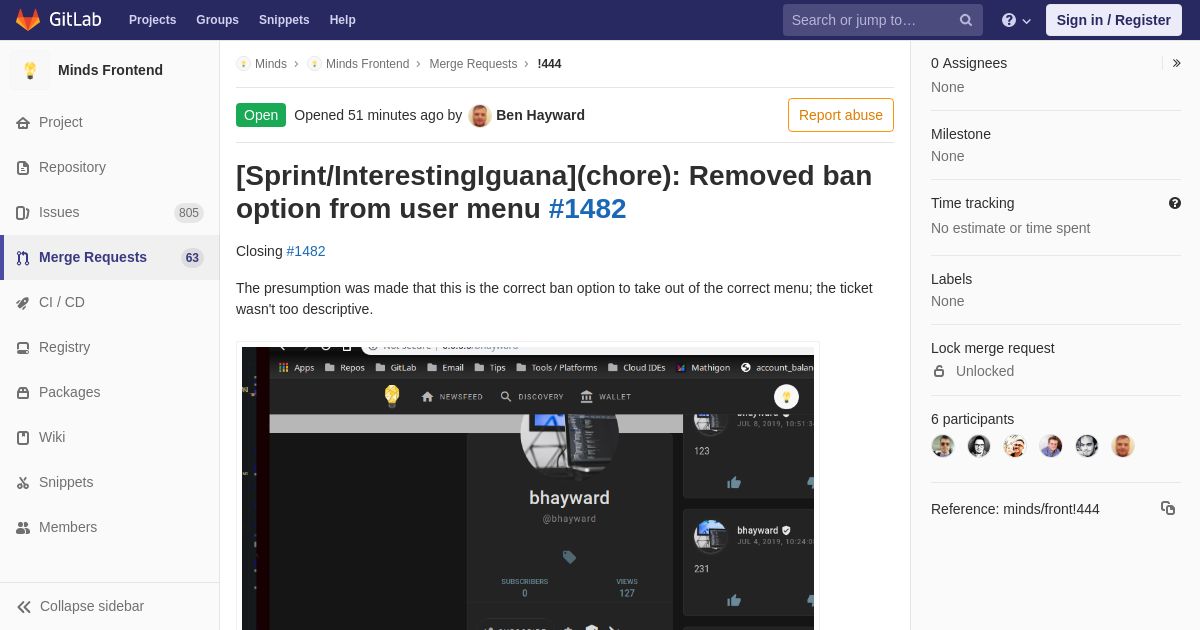1200x630 pixels.
Task: Open Repository in the sidebar
Action: point(72,167)
